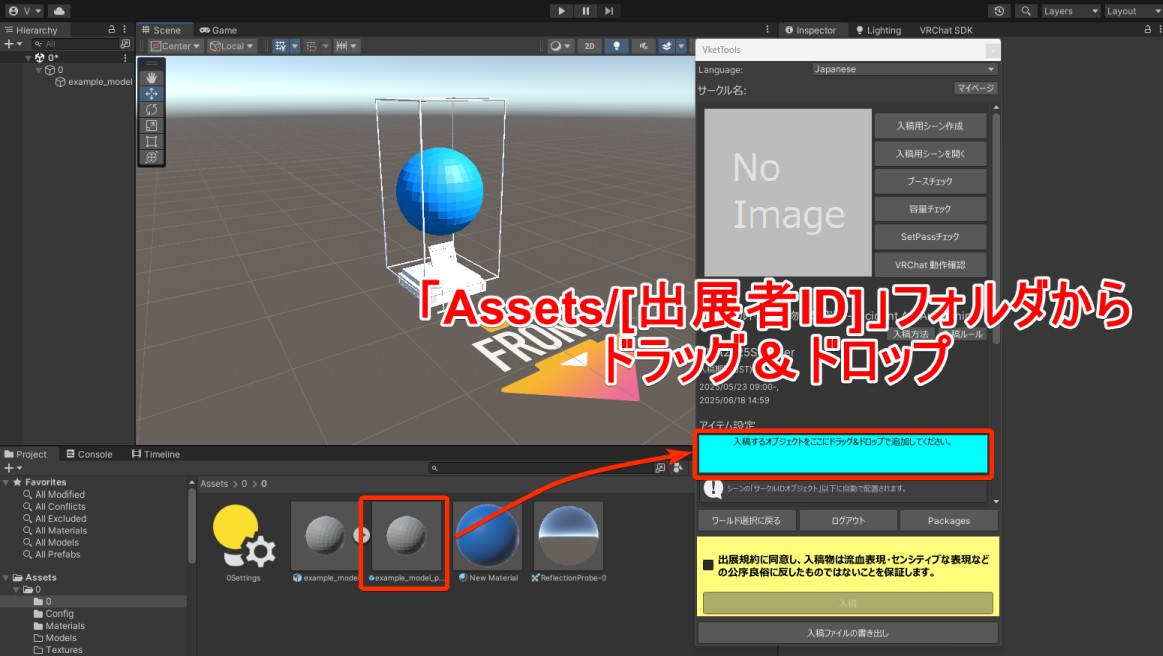1163x656 pixels.
Task: Switch to the Console tab
Action: point(89,454)
